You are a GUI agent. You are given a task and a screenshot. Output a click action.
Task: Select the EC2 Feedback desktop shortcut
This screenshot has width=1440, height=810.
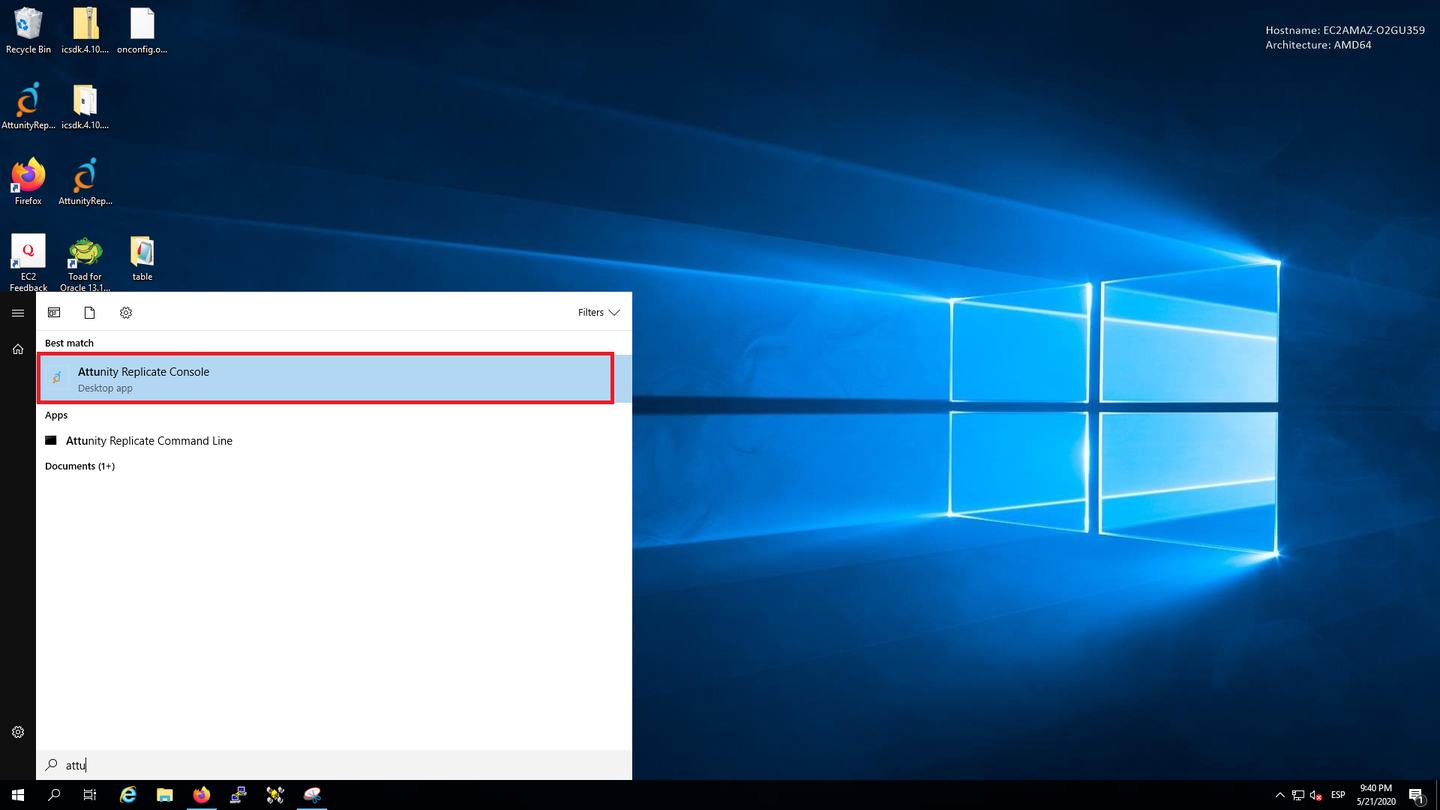(28, 264)
